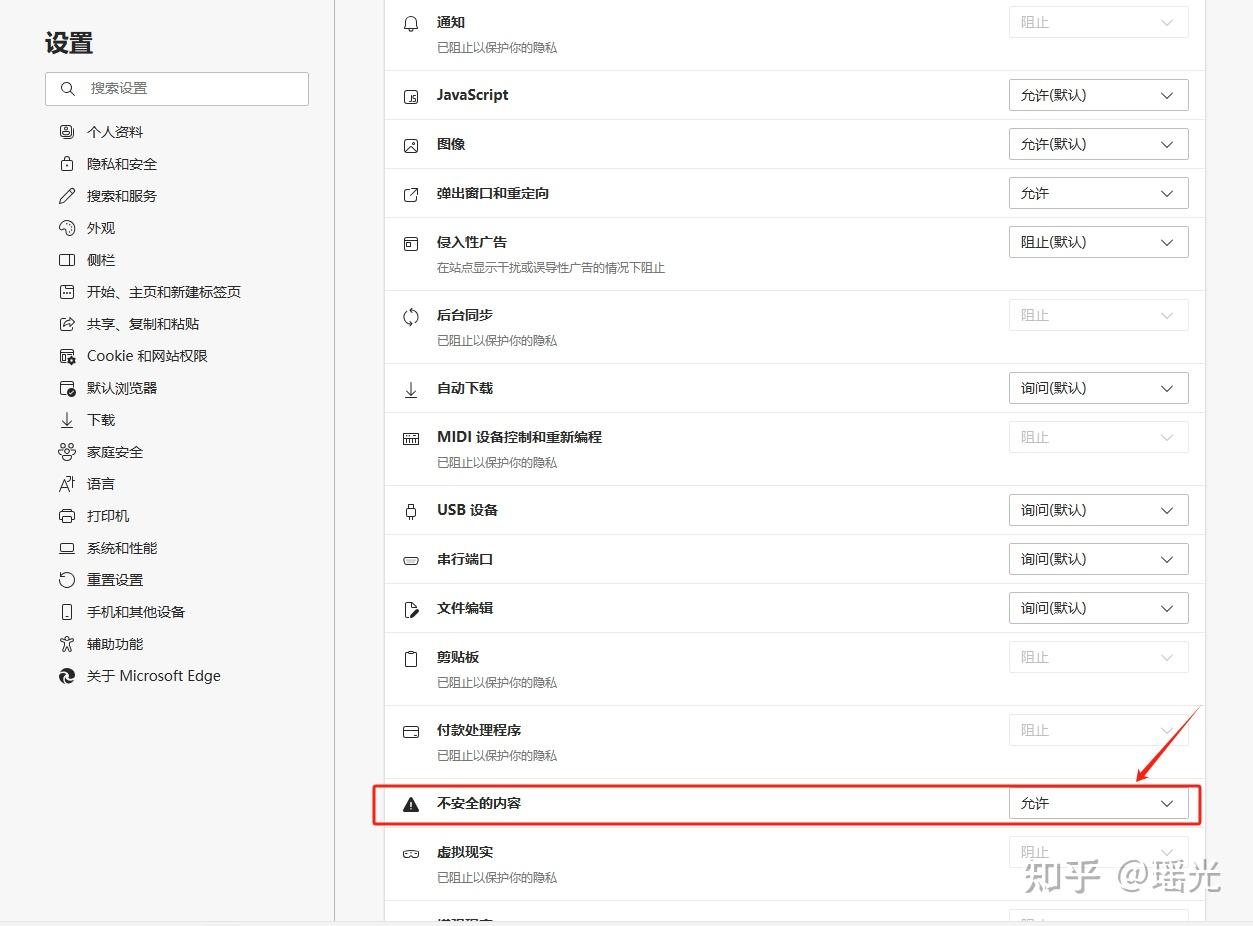Open the 侵入性广告 permission dropdown
Screen dimensions: 1253x926
[1098, 242]
